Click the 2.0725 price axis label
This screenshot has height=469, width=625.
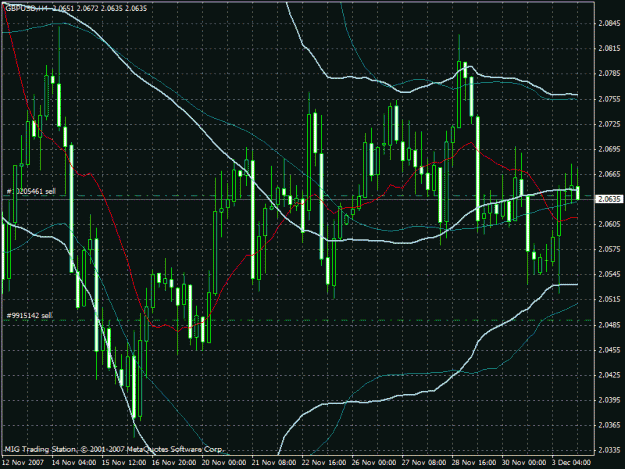click(x=609, y=124)
